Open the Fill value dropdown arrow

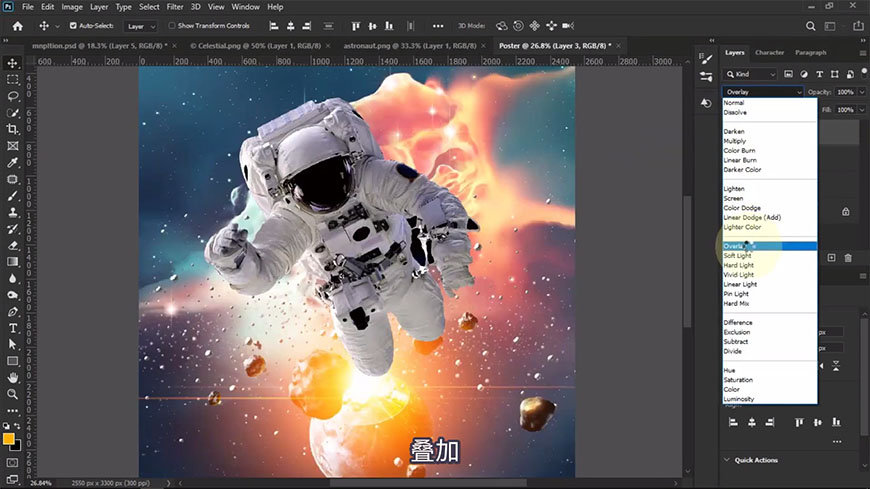point(862,110)
